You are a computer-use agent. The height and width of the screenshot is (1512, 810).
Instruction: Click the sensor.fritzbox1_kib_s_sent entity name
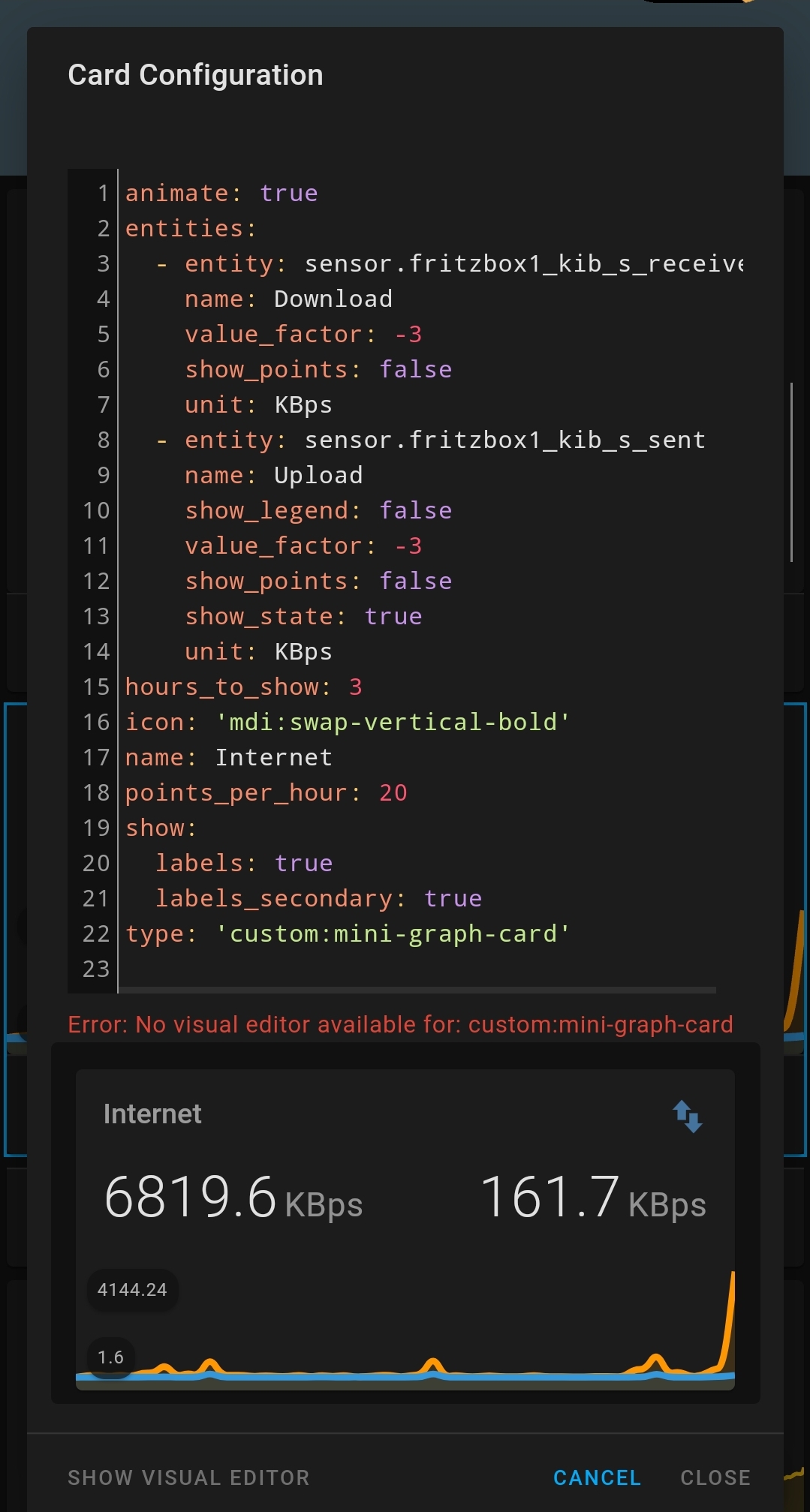[504, 439]
